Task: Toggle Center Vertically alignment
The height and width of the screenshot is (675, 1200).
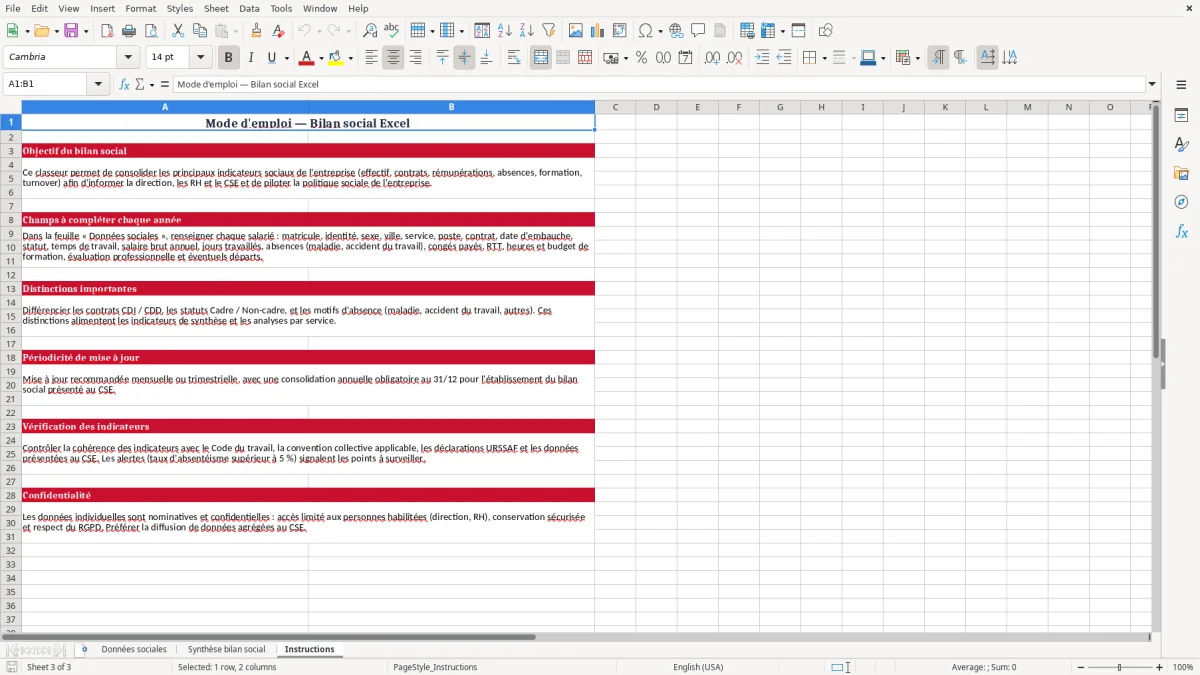Action: click(464, 58)
